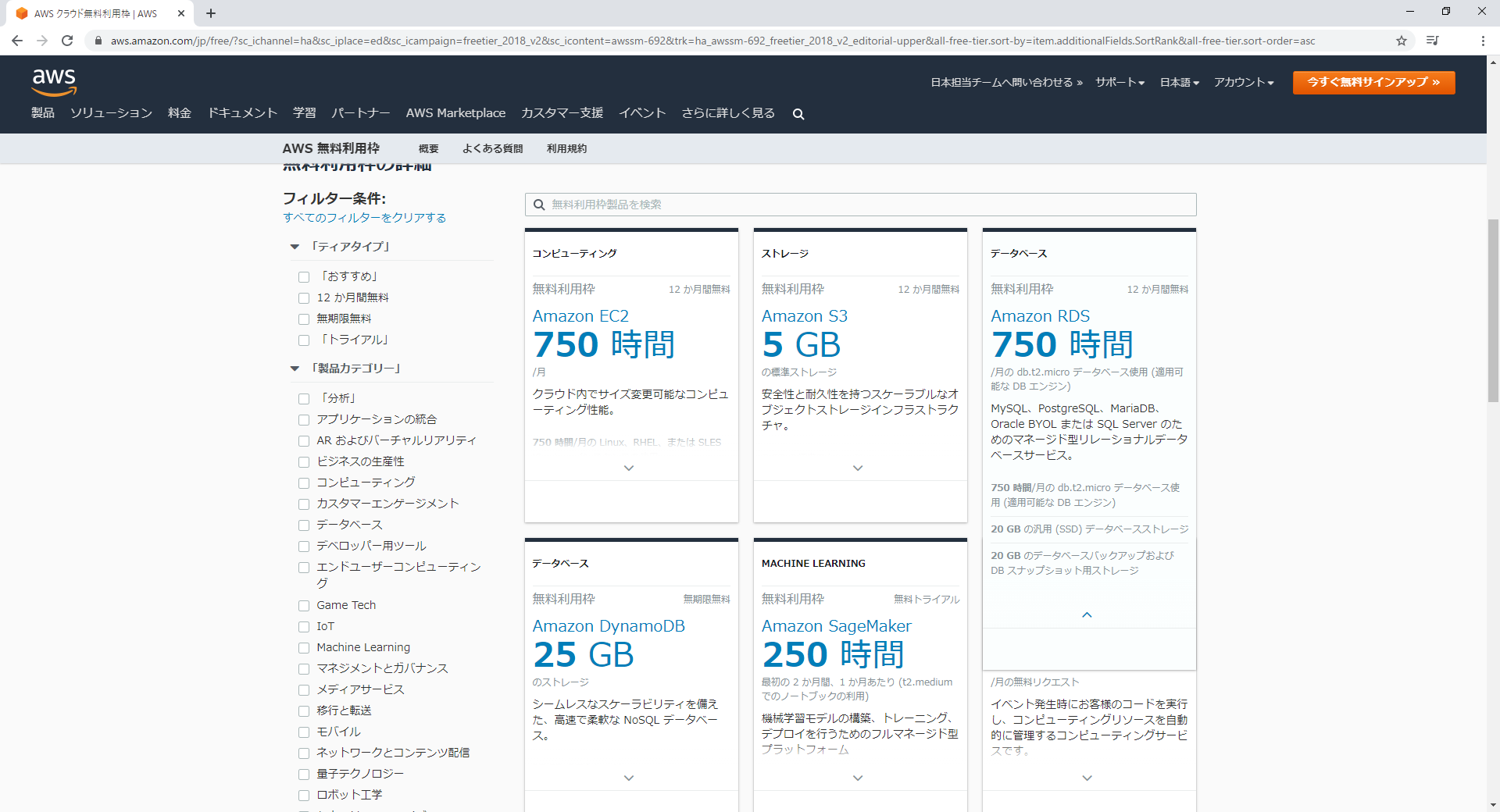Expand the Amazon DynamoDB card details
Viewport: 1500px width, 812px height.
(x=629, y=778)
